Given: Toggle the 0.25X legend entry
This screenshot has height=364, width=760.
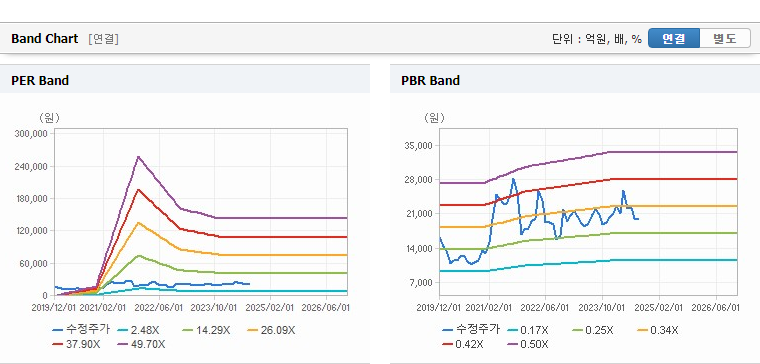Looking at the screenshot, I should [593, 331].
